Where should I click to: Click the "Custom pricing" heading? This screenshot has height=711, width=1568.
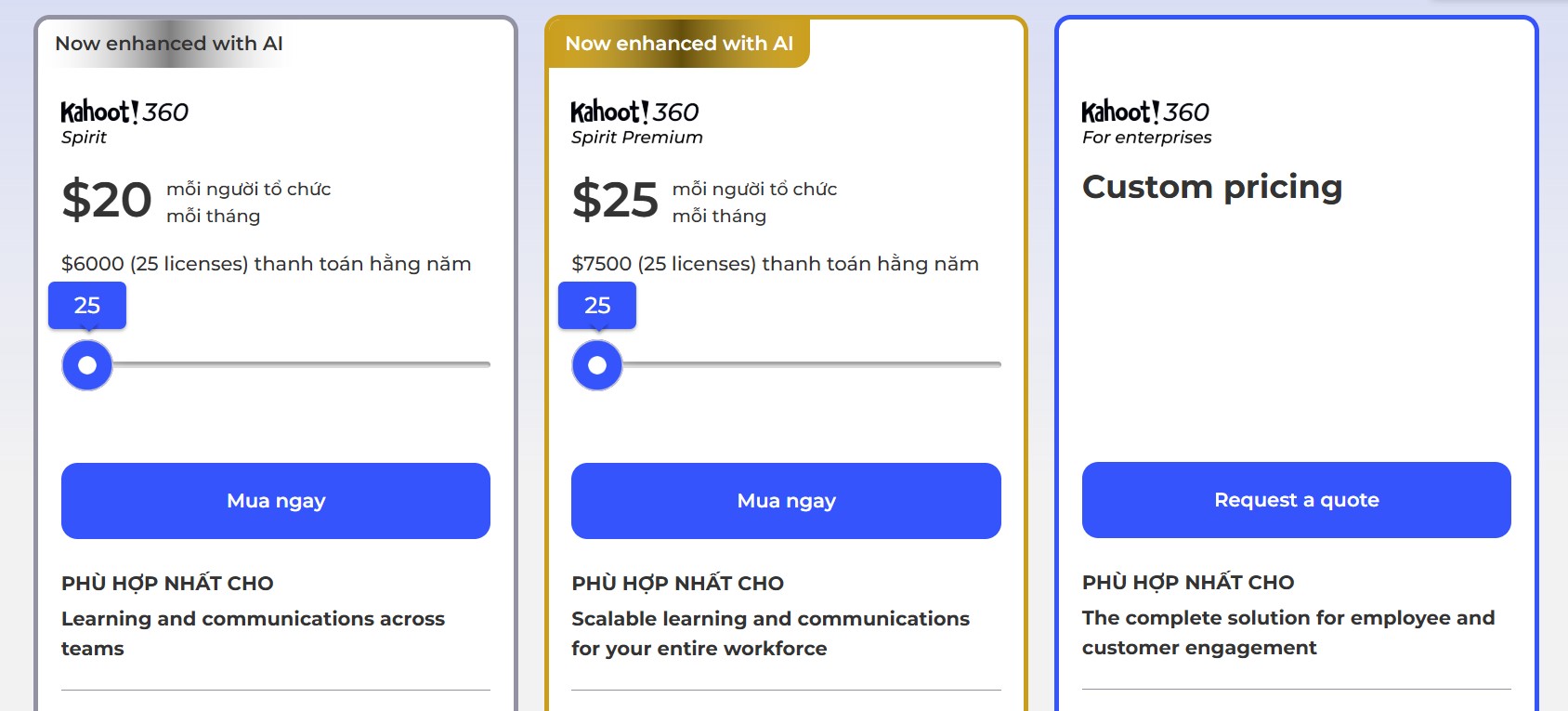[1212, 187]
